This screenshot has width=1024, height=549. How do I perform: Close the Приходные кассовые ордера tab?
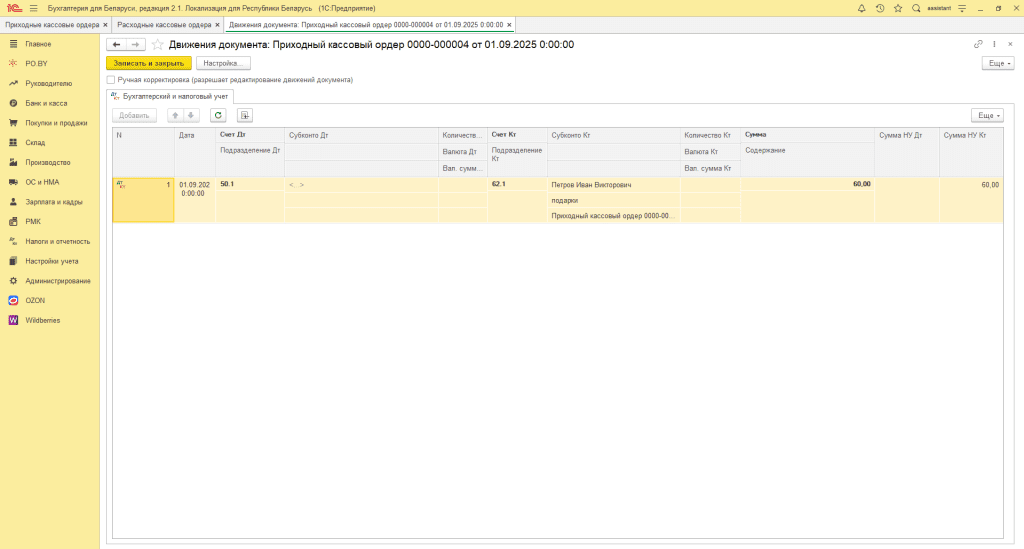click(103, 24)
